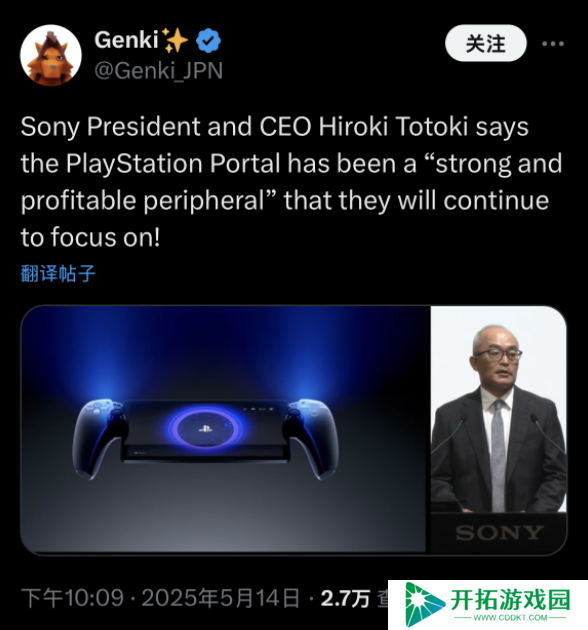The width and height of the screenshot is (588, 630).
Task: Click the sparkle emoji beside Genki
Action: (174, 40)
